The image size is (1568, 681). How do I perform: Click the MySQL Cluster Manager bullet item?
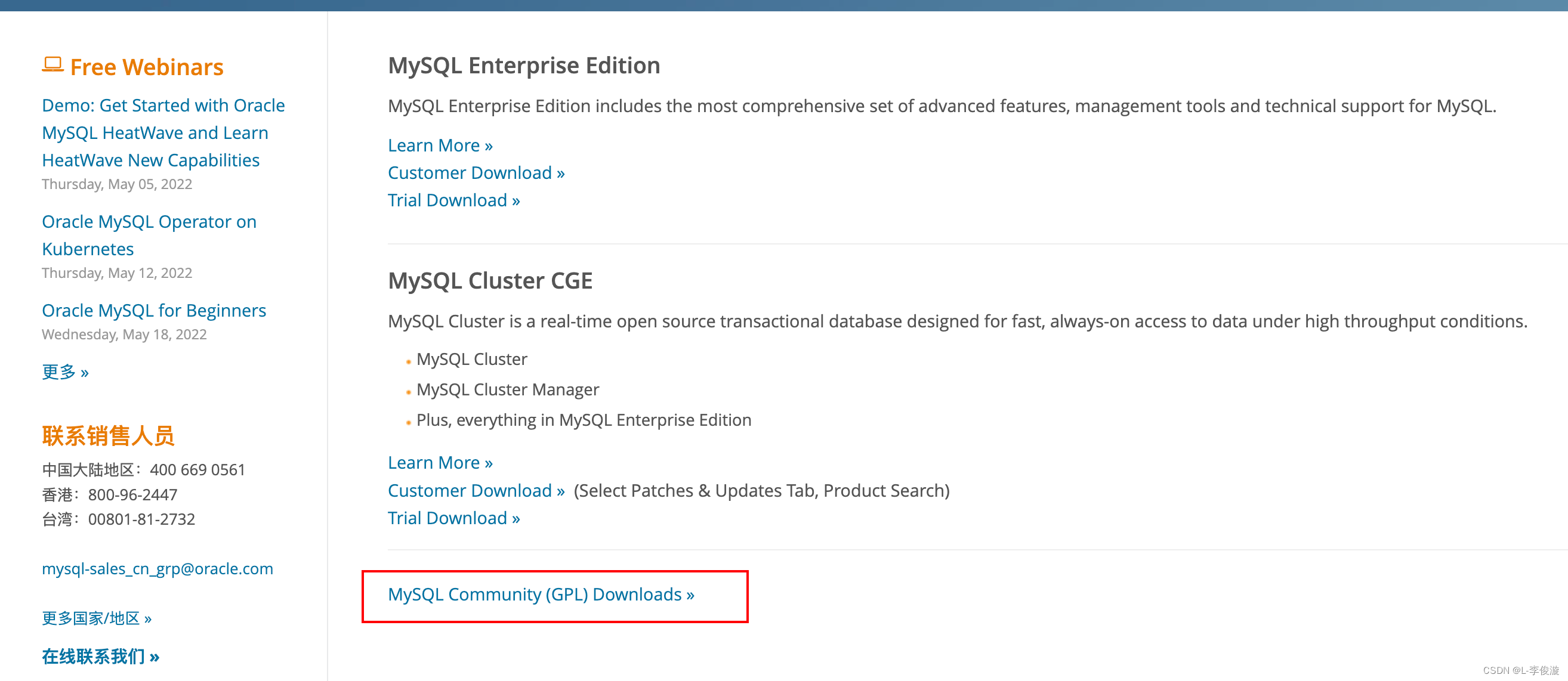(x=508, y=389)
